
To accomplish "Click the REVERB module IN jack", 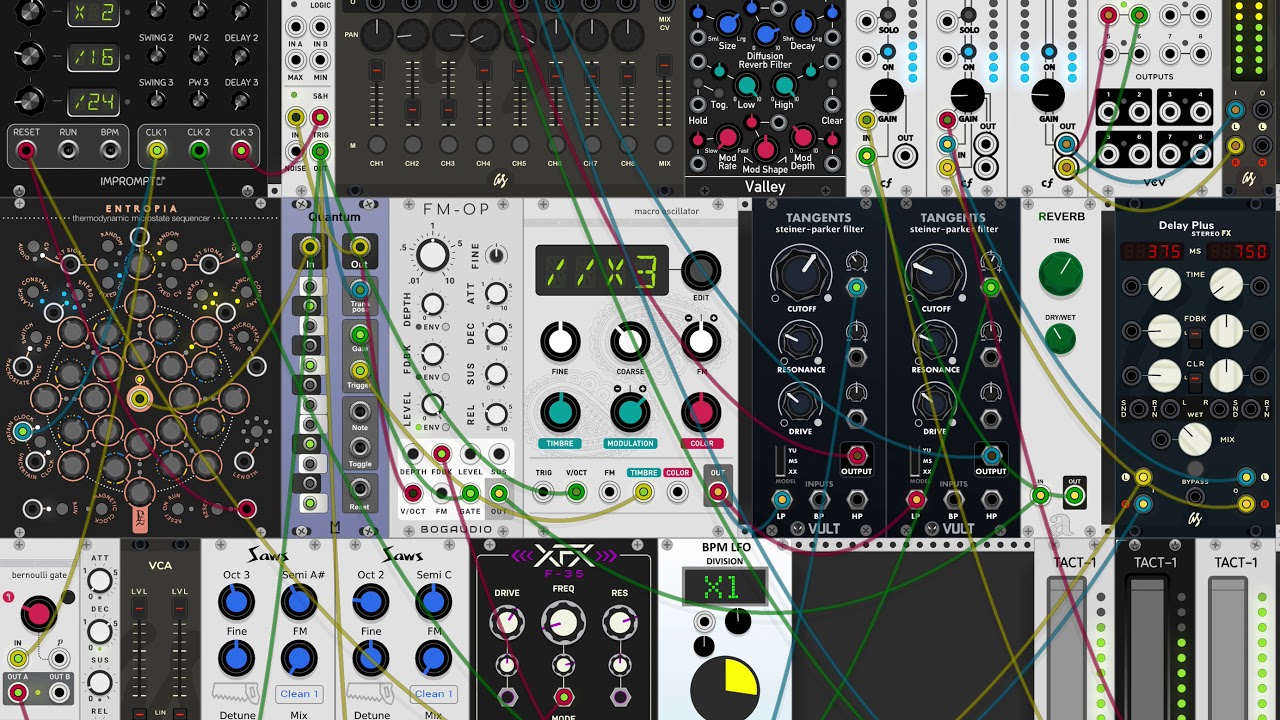I will click(1041, 495).
